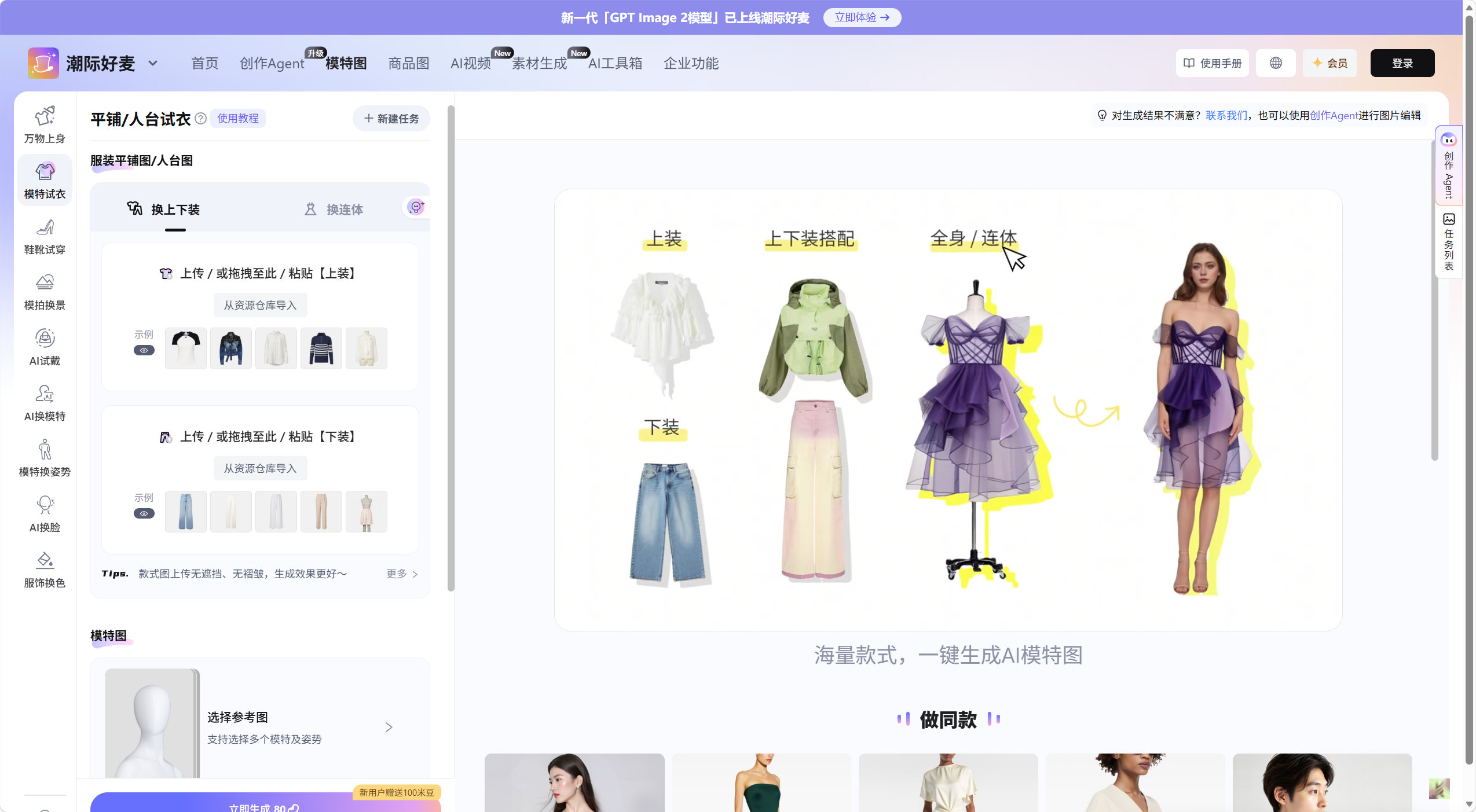Select the mannequin skirt example bottom
The height and width of the screenshot is (812, 1476).
click(x=367, y=512)
